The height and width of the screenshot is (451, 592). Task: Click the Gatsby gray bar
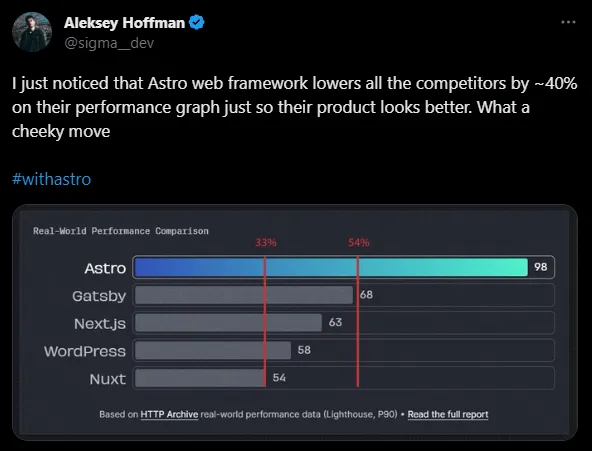pyautogui.click(x=244, y=295)
